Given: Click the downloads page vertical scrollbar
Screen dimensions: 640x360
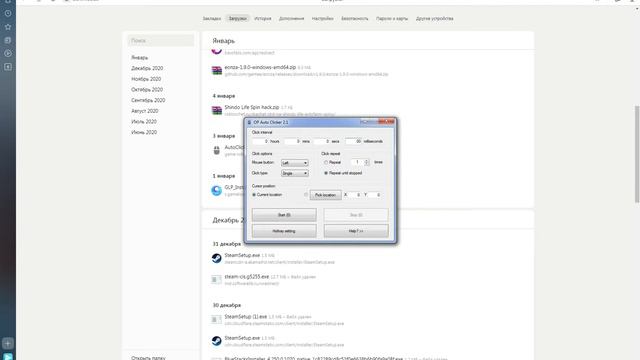Looking at the screenshot, I should [637, 154].
